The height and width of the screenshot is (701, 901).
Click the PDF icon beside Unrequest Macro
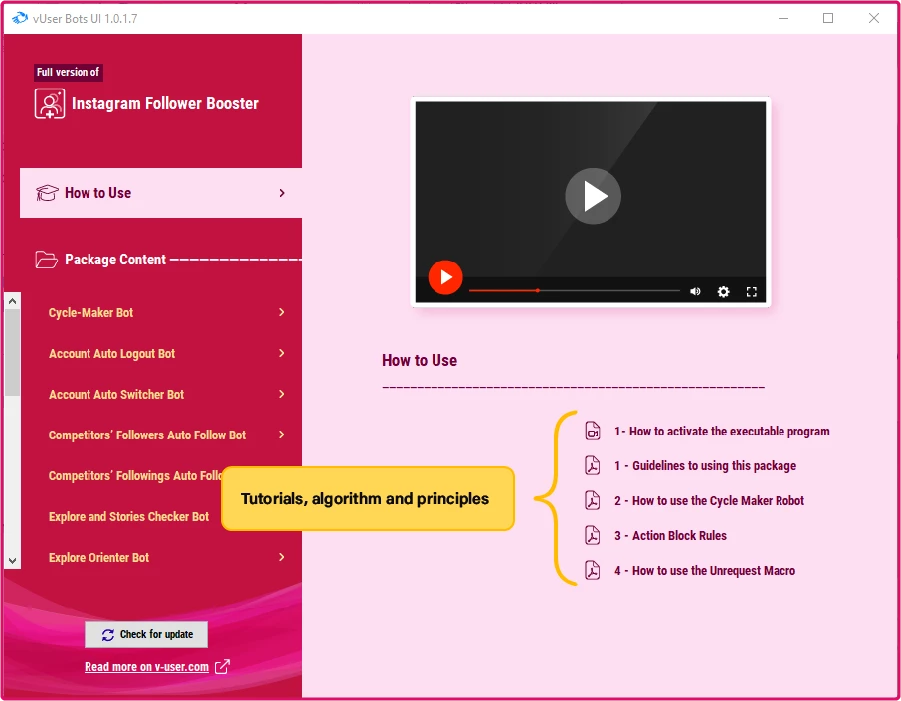[592, 571]
